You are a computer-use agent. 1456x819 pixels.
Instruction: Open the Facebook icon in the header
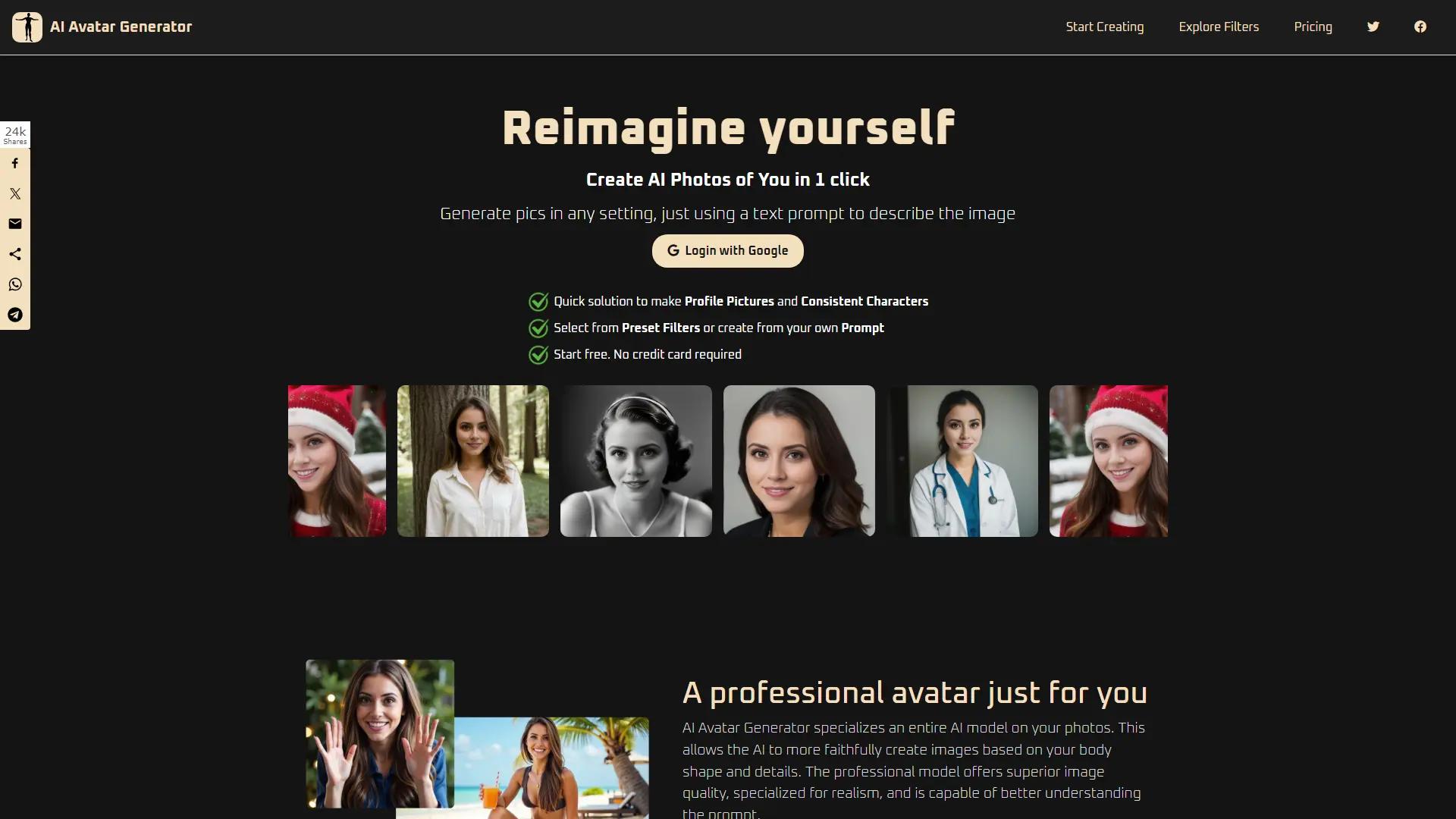point(1420,27)
